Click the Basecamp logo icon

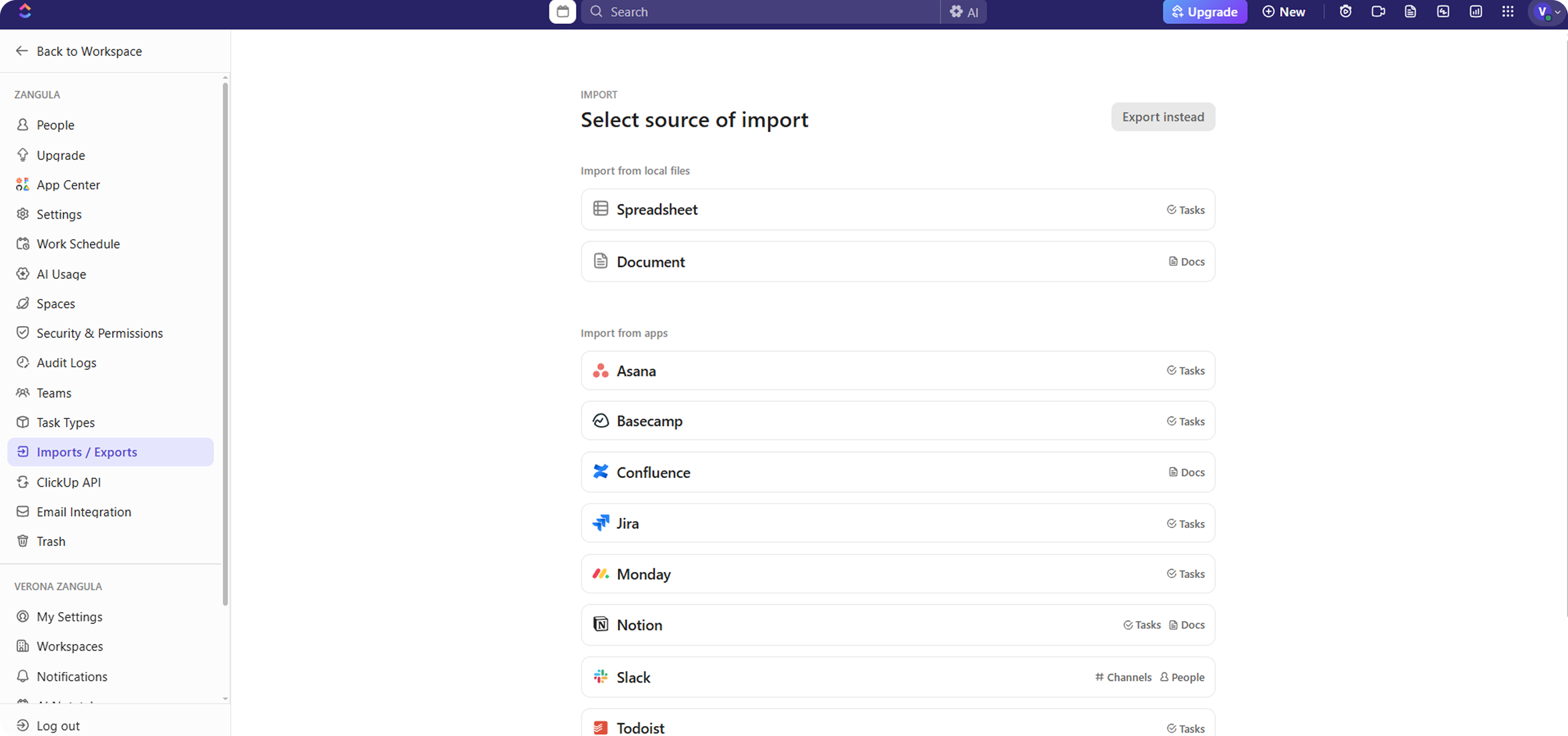pos(601,421)
